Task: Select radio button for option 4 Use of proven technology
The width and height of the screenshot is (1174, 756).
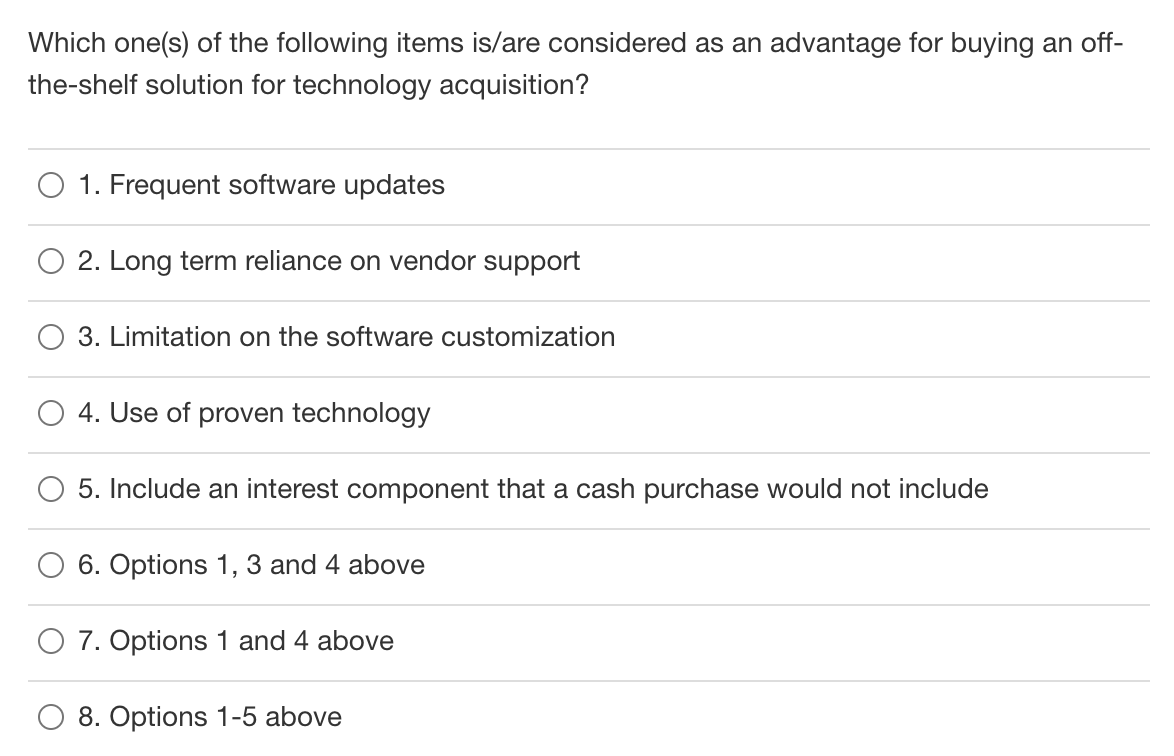Action: 50,412
